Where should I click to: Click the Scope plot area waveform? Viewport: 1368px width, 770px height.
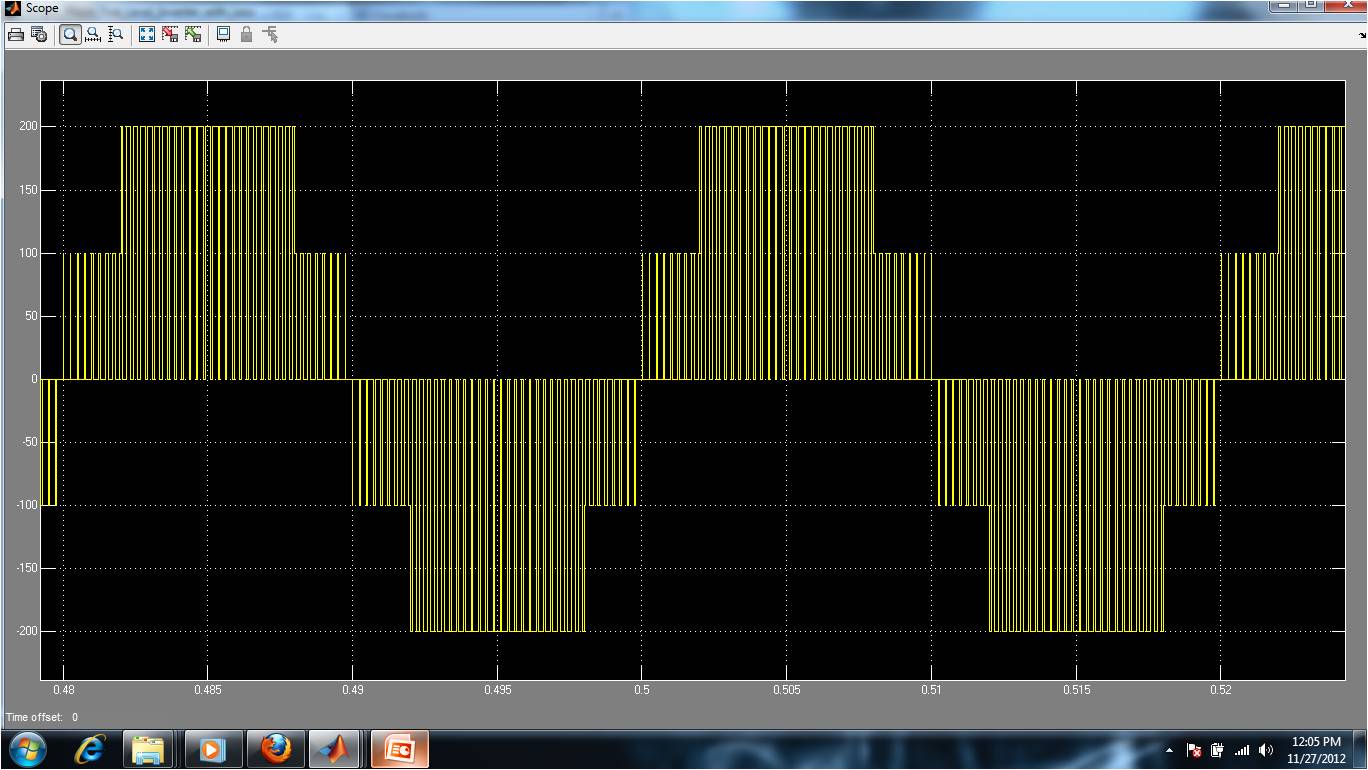point(692,380)
